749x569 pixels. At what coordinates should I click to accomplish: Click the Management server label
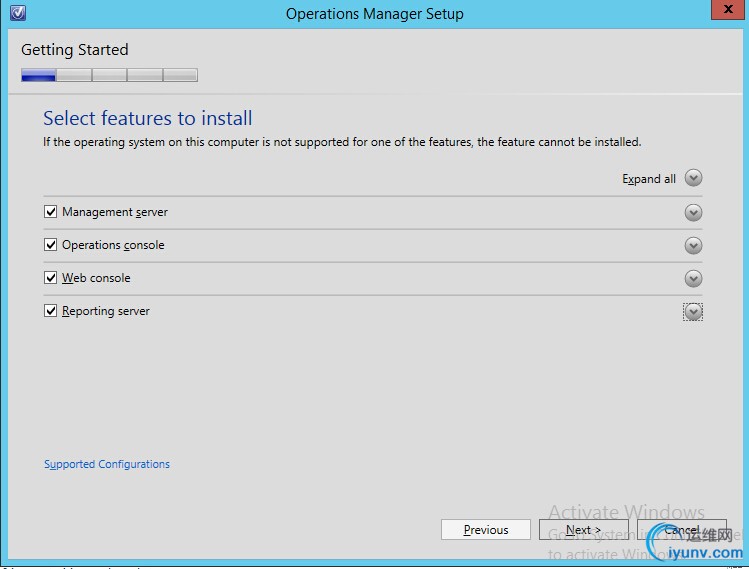click(x=115, y=212)
